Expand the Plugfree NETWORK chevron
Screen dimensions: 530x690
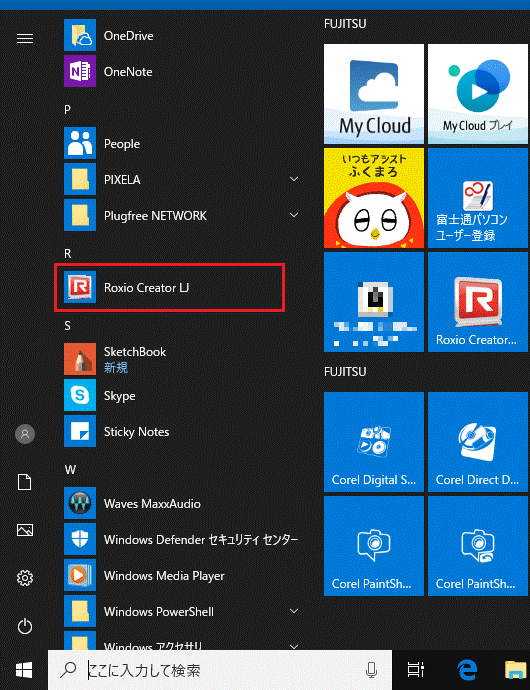[294, 215]
